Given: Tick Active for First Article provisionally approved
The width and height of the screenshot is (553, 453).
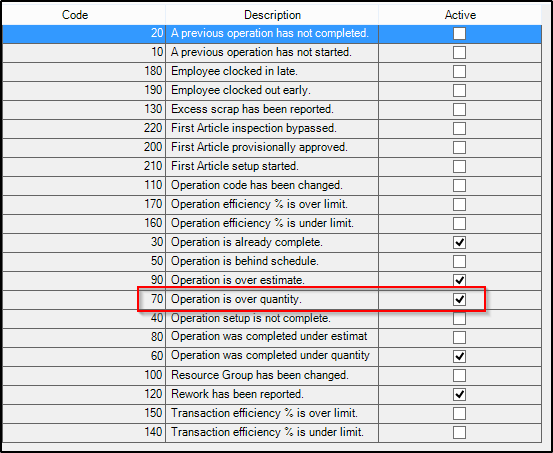Looking at the screenshot, I should 459,147.
